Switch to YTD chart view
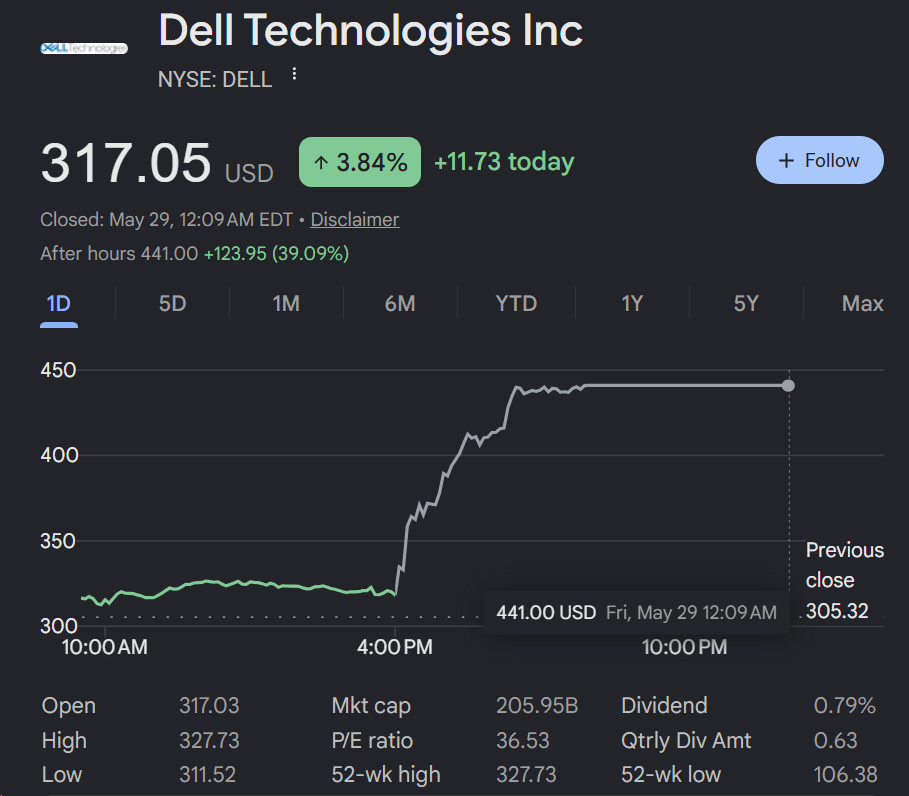 tap(516, 304)
